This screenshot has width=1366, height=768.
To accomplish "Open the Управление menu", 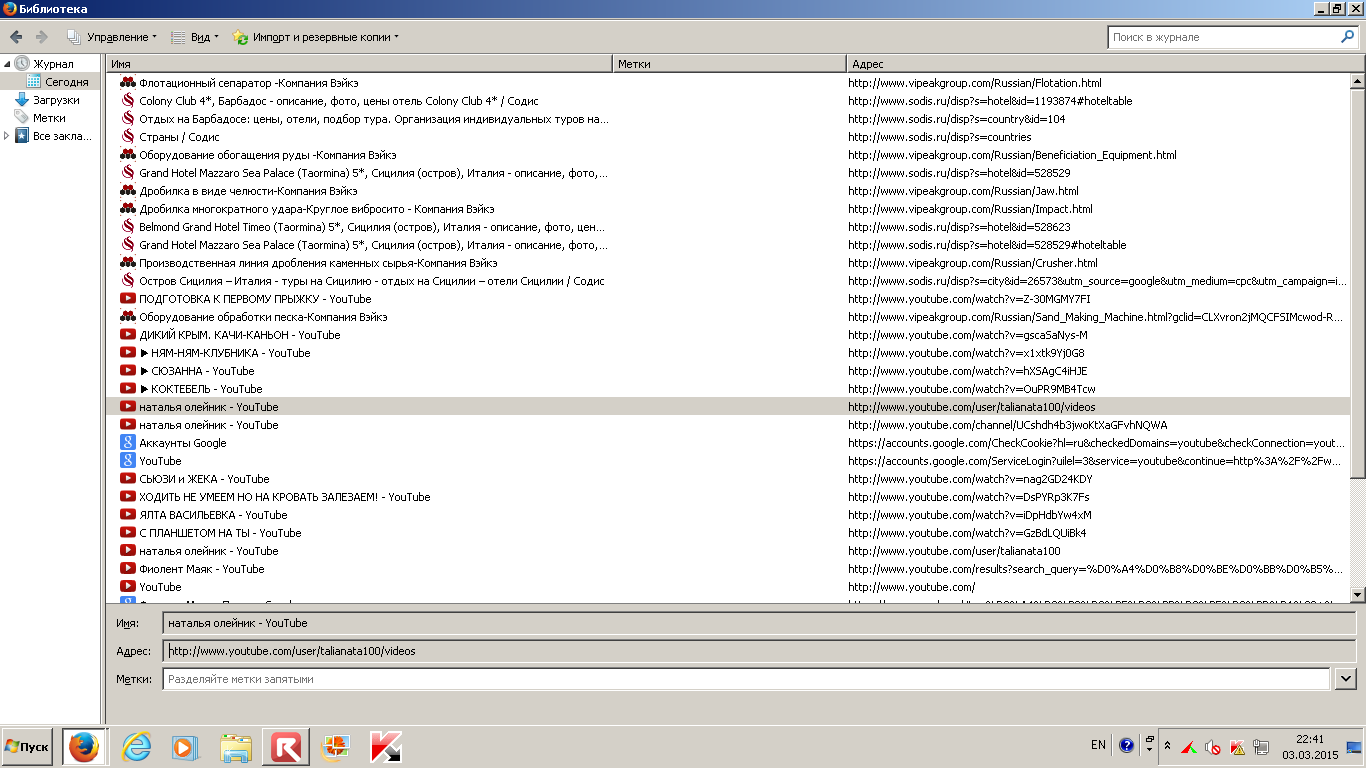I will click(112, 37).
